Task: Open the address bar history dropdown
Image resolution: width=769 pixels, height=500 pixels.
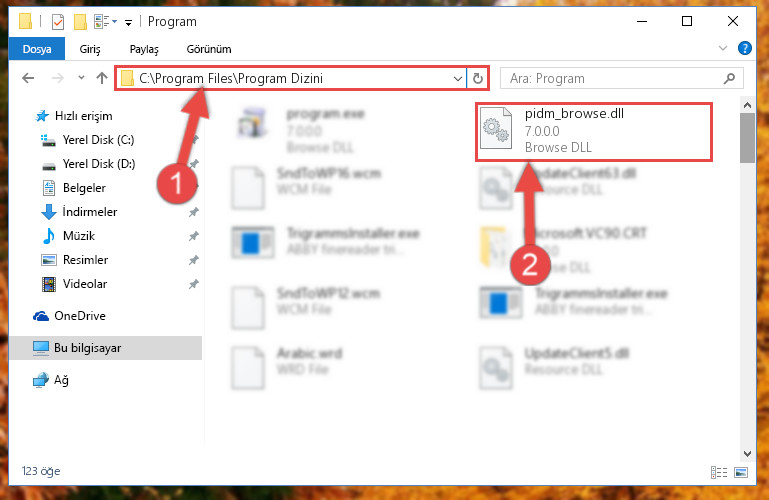Action: click(458, 78)
